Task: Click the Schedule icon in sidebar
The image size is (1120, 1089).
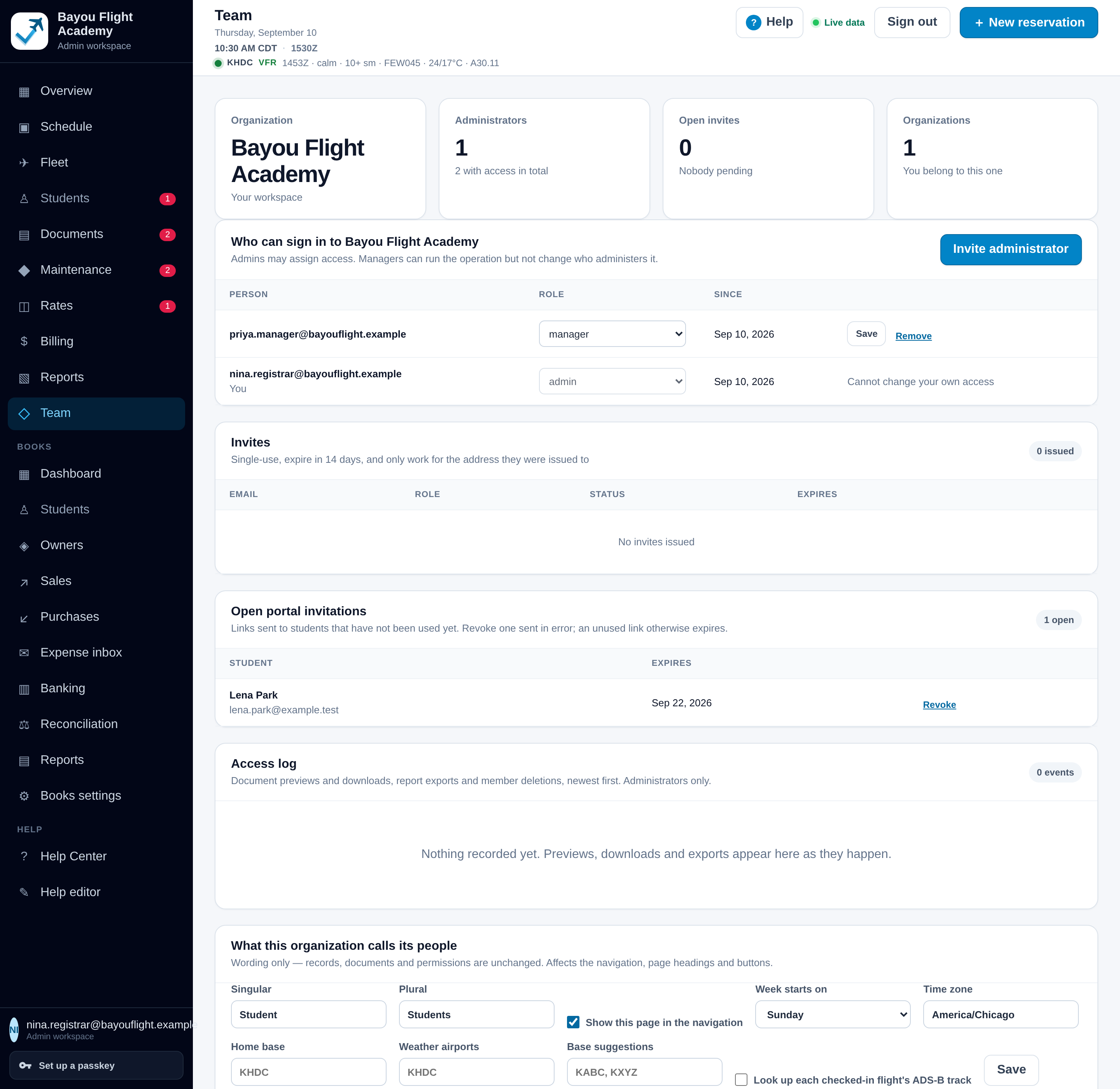Action: 24,127
